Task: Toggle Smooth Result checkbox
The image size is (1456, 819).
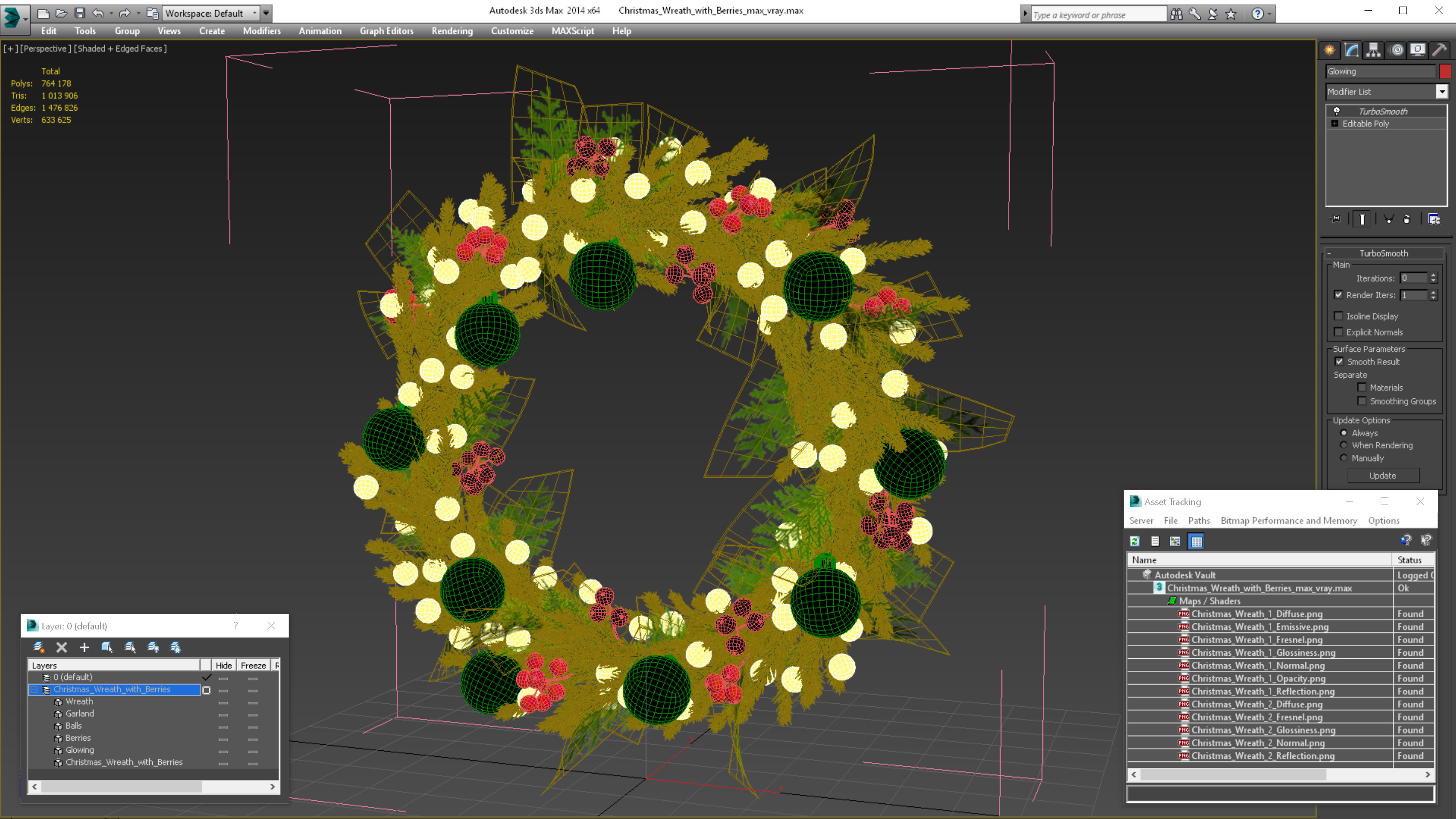Action: pyautogui.click(x=1339, y=361)
